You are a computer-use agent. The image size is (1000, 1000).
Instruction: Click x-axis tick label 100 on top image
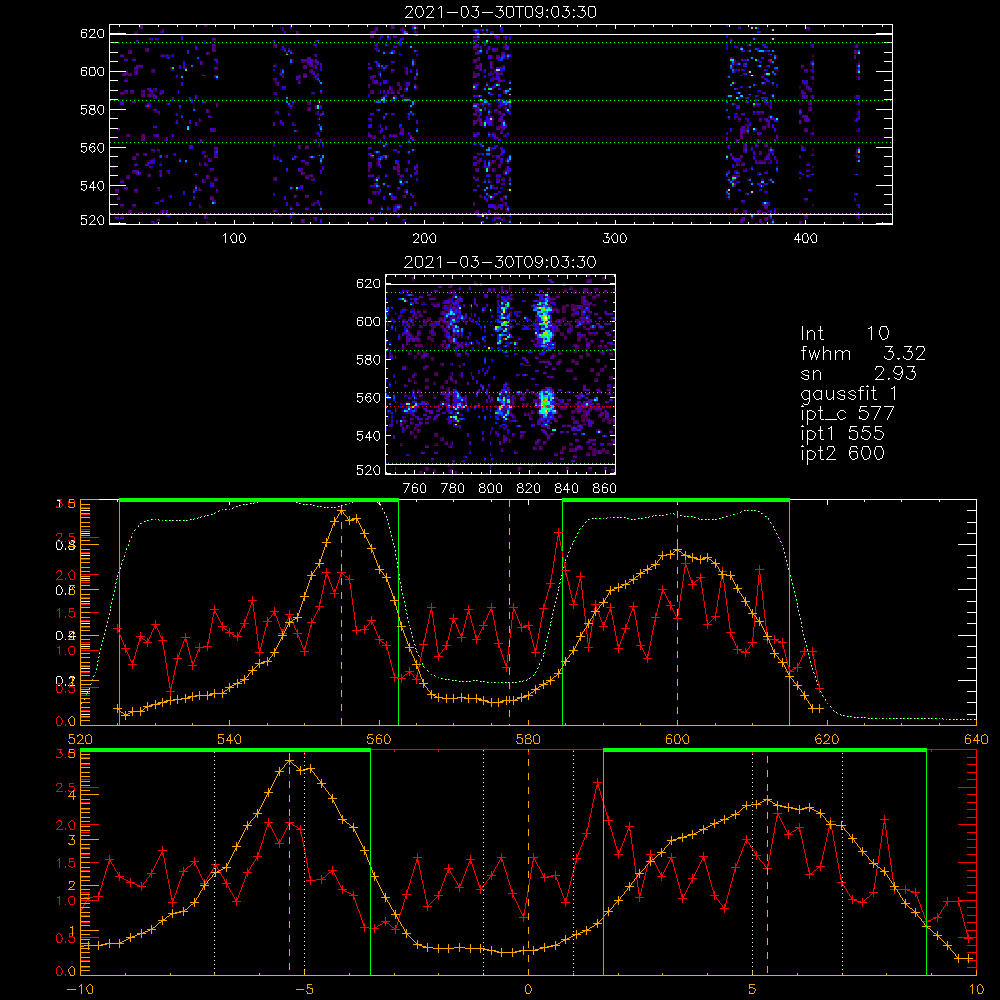click(x=234, y=239)
